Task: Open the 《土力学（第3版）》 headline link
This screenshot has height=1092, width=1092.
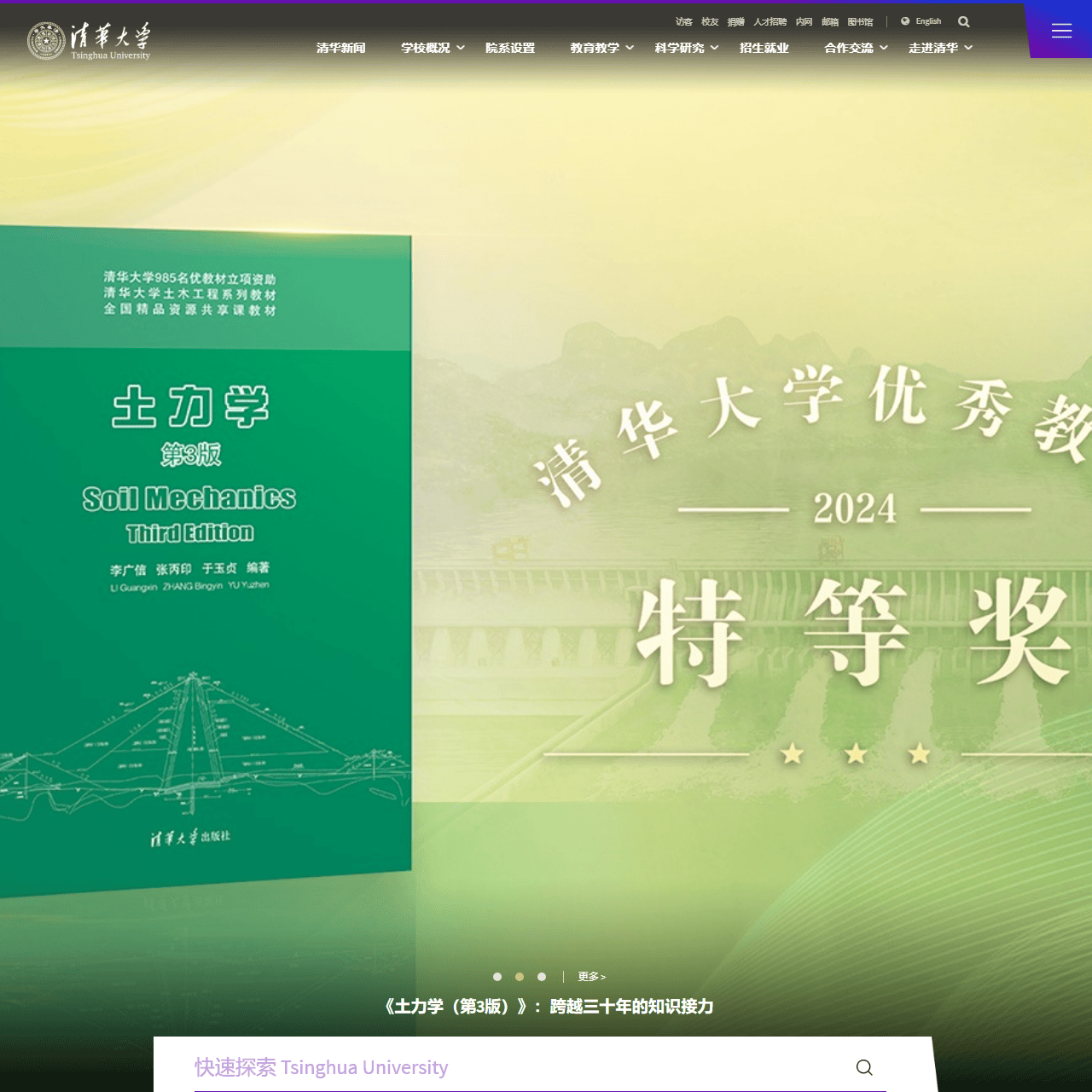Action: [547, 1007]
